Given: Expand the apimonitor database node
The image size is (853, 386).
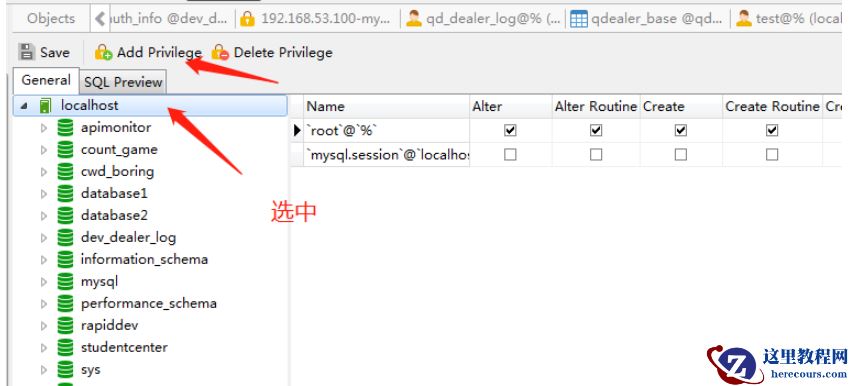Looking at the screenshot, I should (x=44, y=129).
